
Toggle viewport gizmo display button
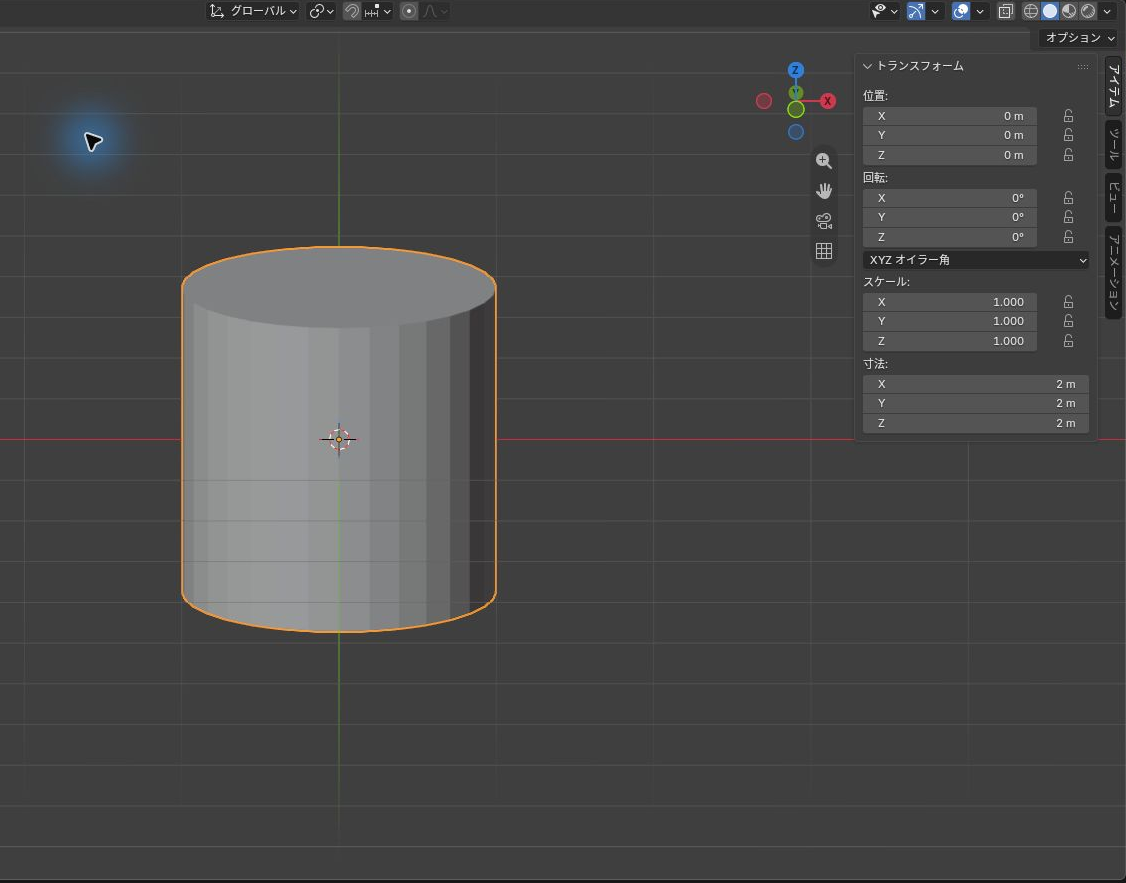(x=916, y=11)
